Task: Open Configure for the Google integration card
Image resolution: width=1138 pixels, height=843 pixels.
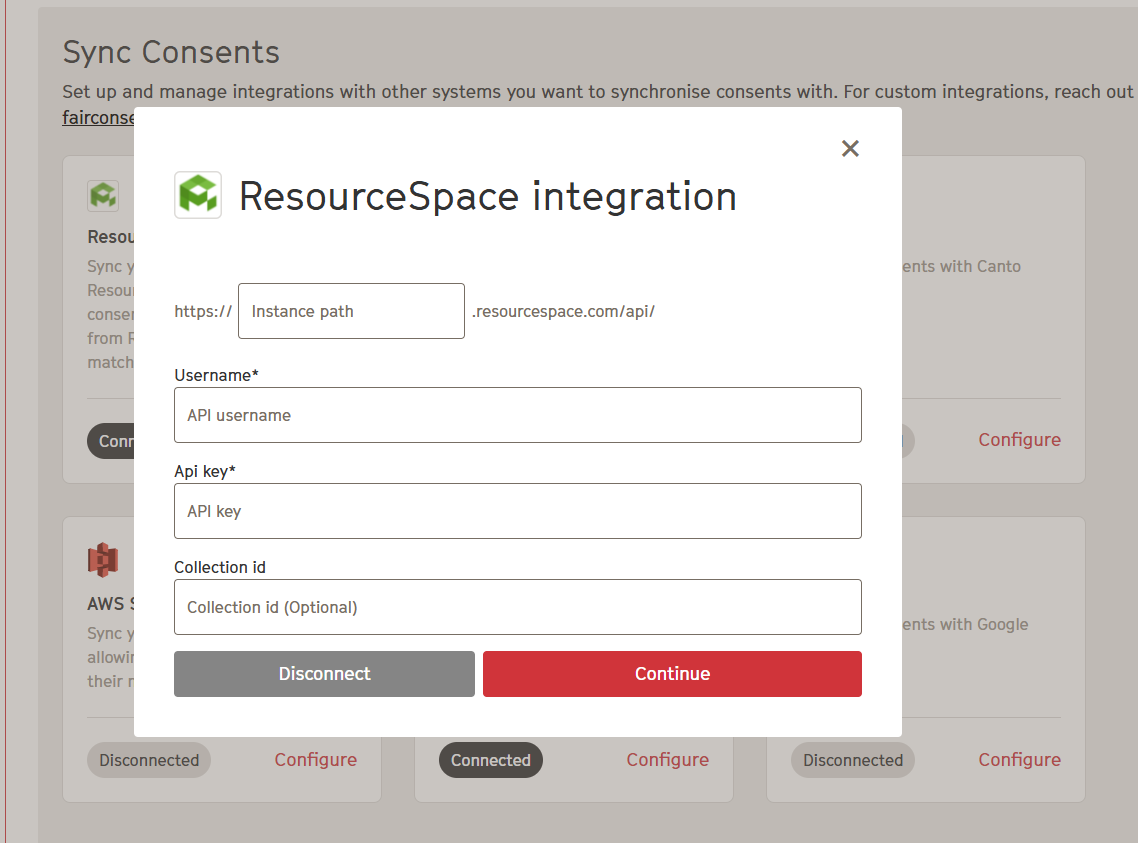Action: click(1019, 760)
